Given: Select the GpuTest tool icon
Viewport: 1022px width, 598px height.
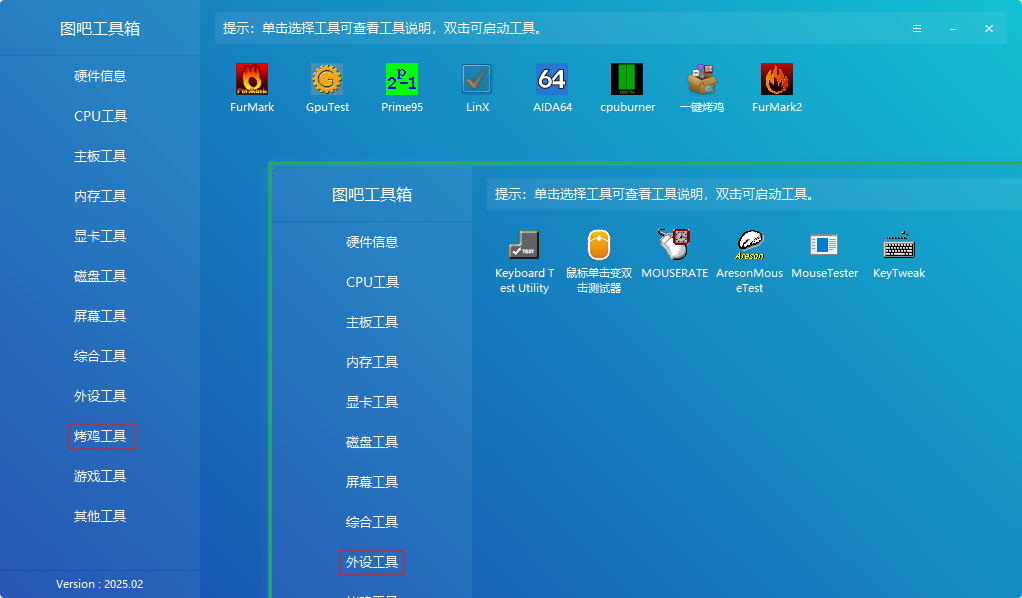Looking at the screenshot, I should click(x=327, y=80).
